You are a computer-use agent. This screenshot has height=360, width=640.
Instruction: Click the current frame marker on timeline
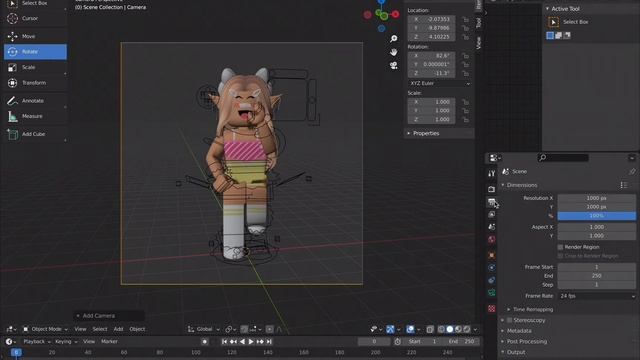coord(16,352)
